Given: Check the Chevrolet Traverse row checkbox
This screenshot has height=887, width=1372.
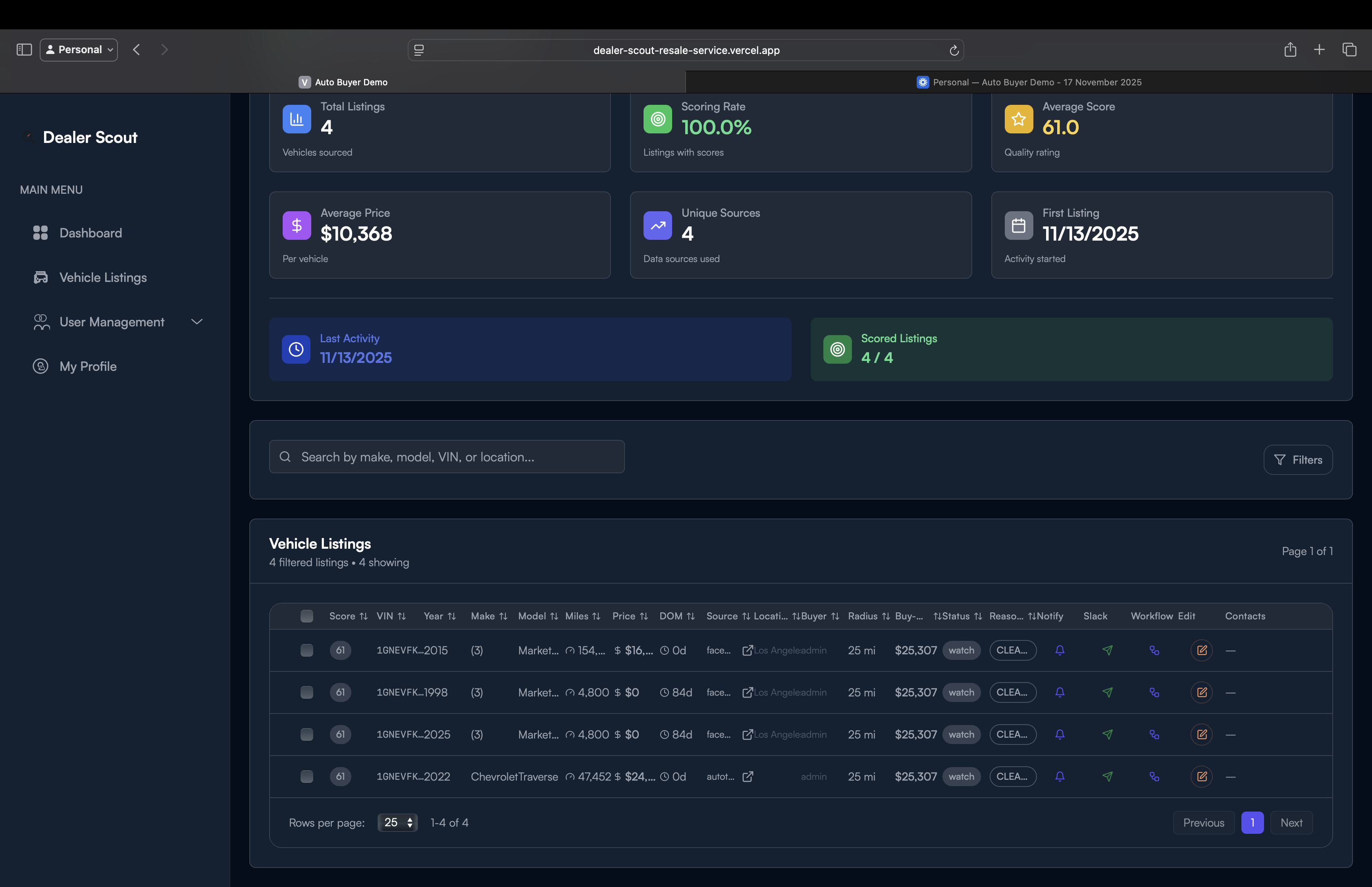Looking at the screenshot, I should point(306,776).
